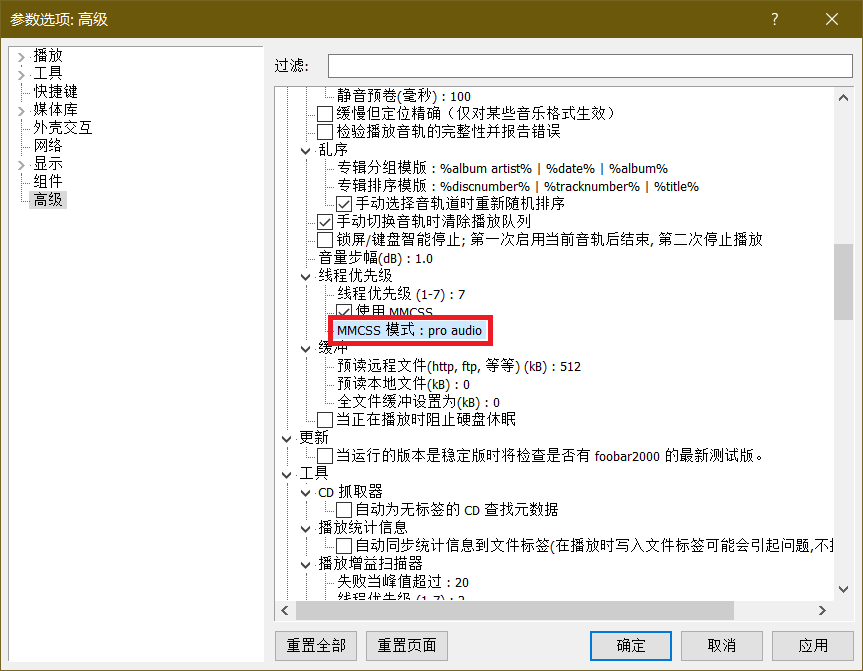Confirm with the 确定 button
The image size is (863, 671).
point(631,645)
